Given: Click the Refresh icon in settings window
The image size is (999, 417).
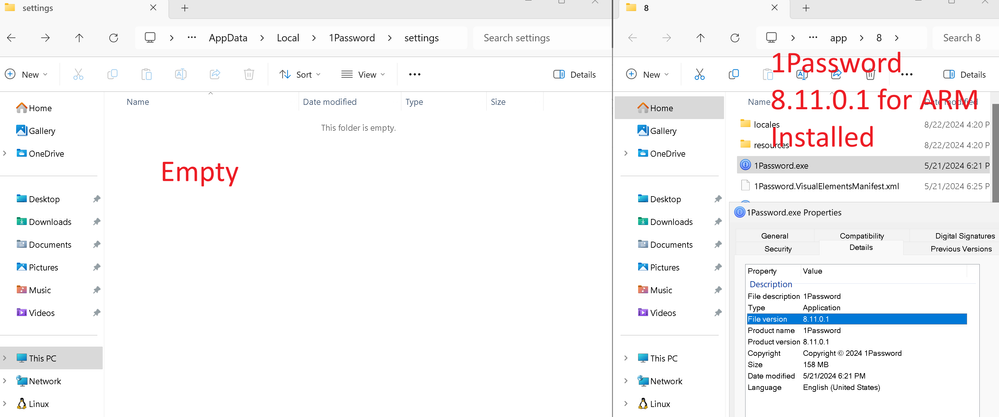Looking at the screenshot, I should 113,38.
